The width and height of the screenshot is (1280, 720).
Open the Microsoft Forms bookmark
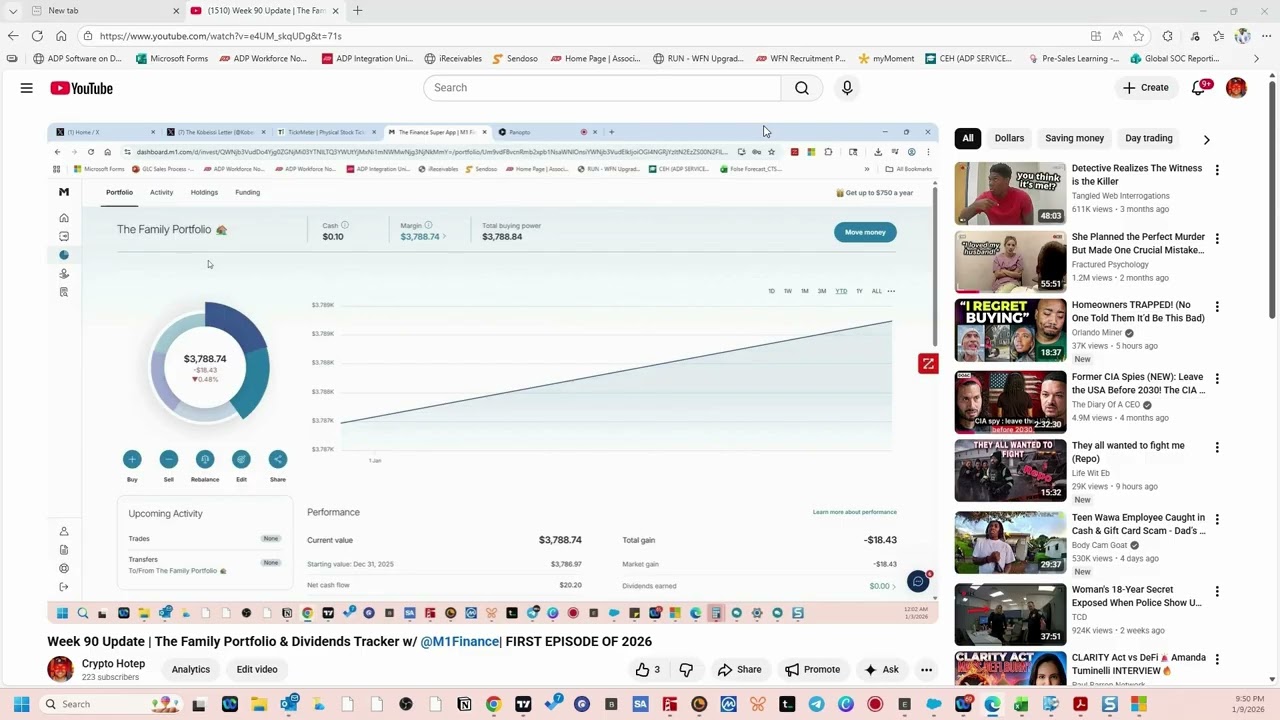tap(171, 59)
